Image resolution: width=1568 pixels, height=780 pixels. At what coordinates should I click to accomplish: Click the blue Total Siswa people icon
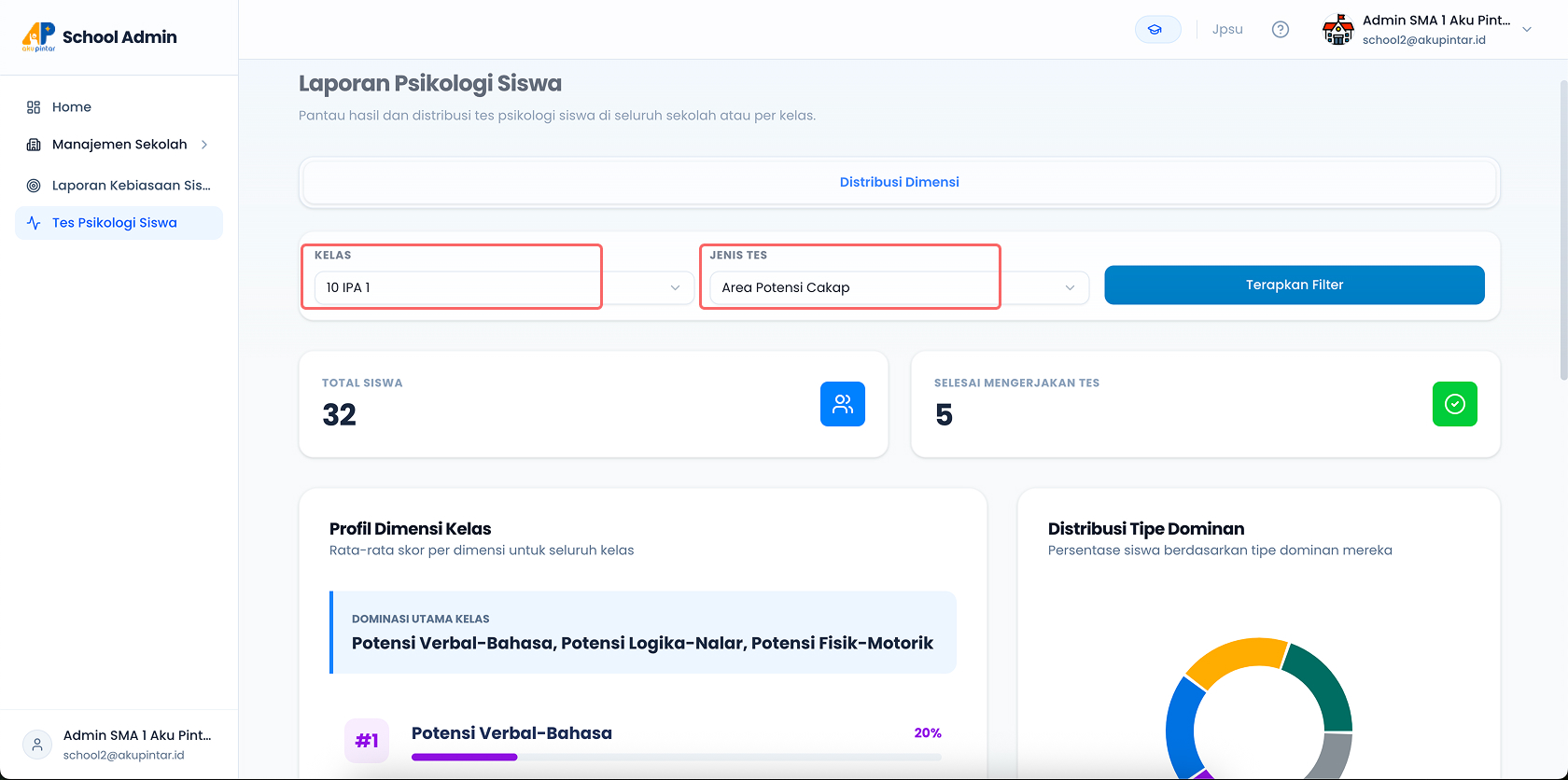843,404
